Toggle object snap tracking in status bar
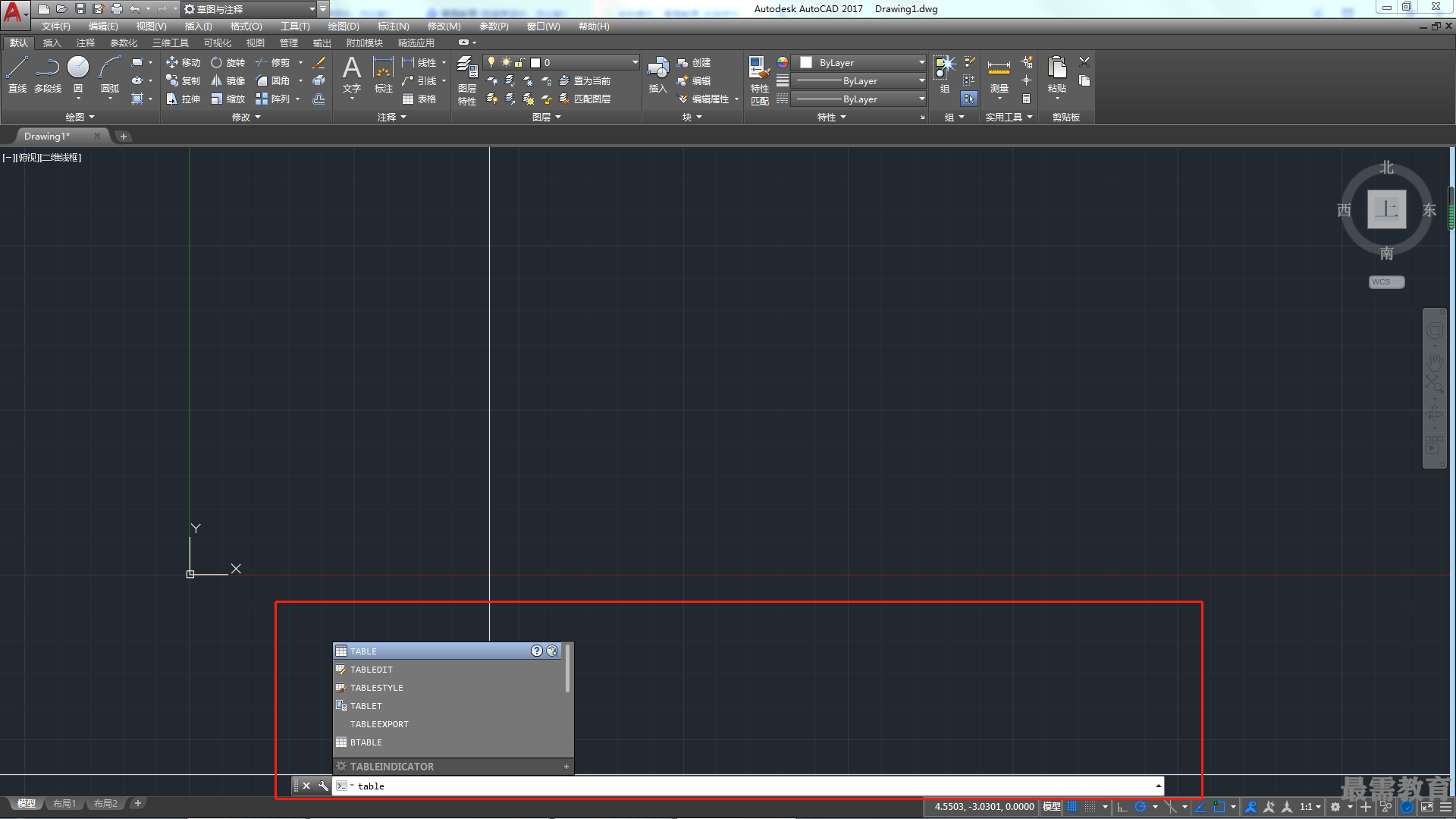 point(1200,807)
